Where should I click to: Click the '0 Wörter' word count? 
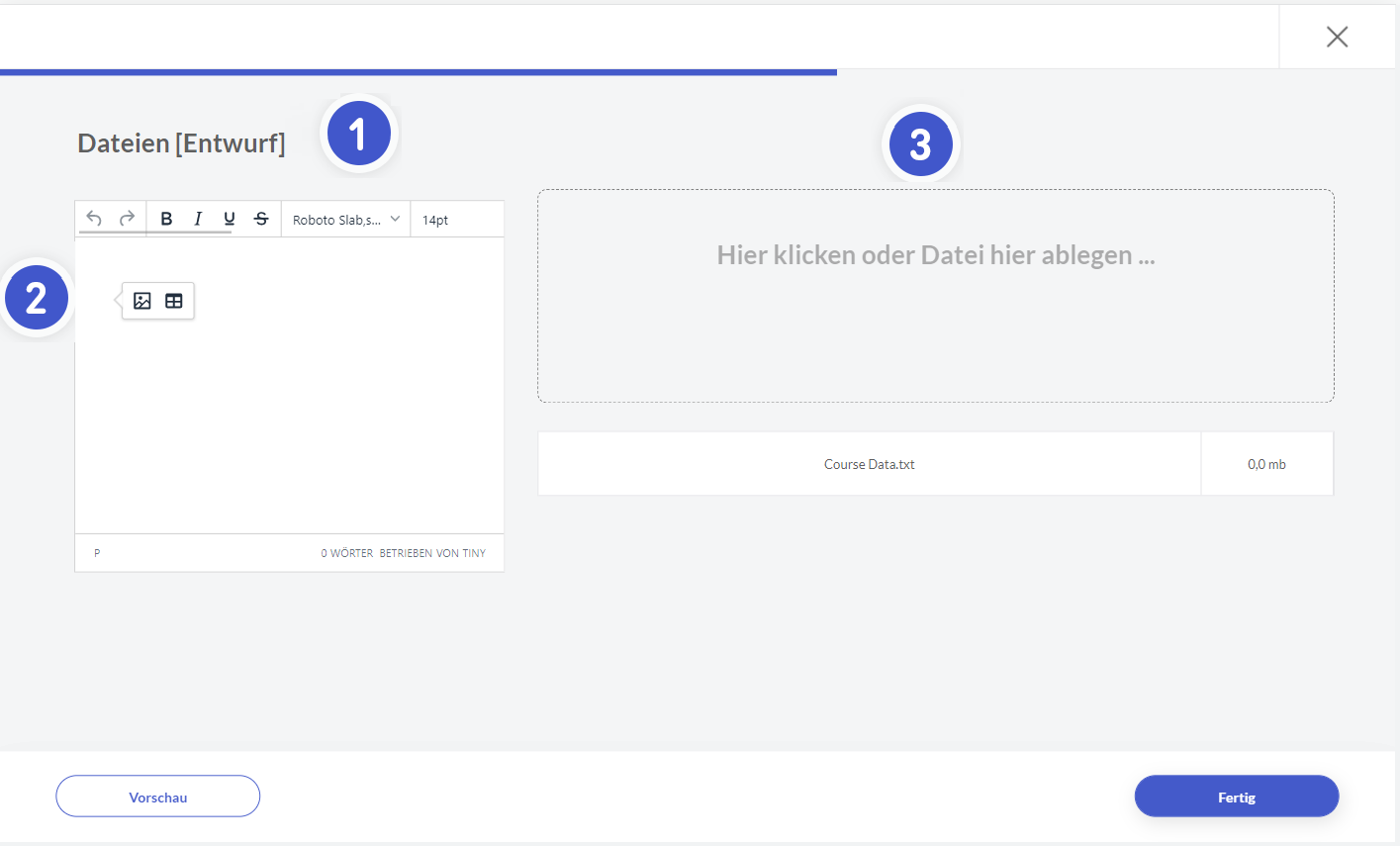346,553
